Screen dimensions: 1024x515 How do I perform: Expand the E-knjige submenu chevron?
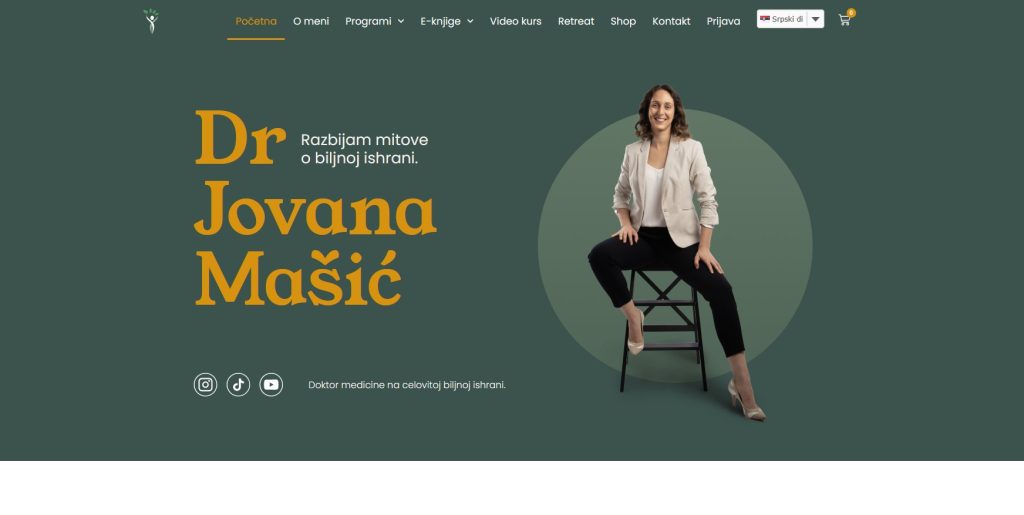click(x=470, y=21)
